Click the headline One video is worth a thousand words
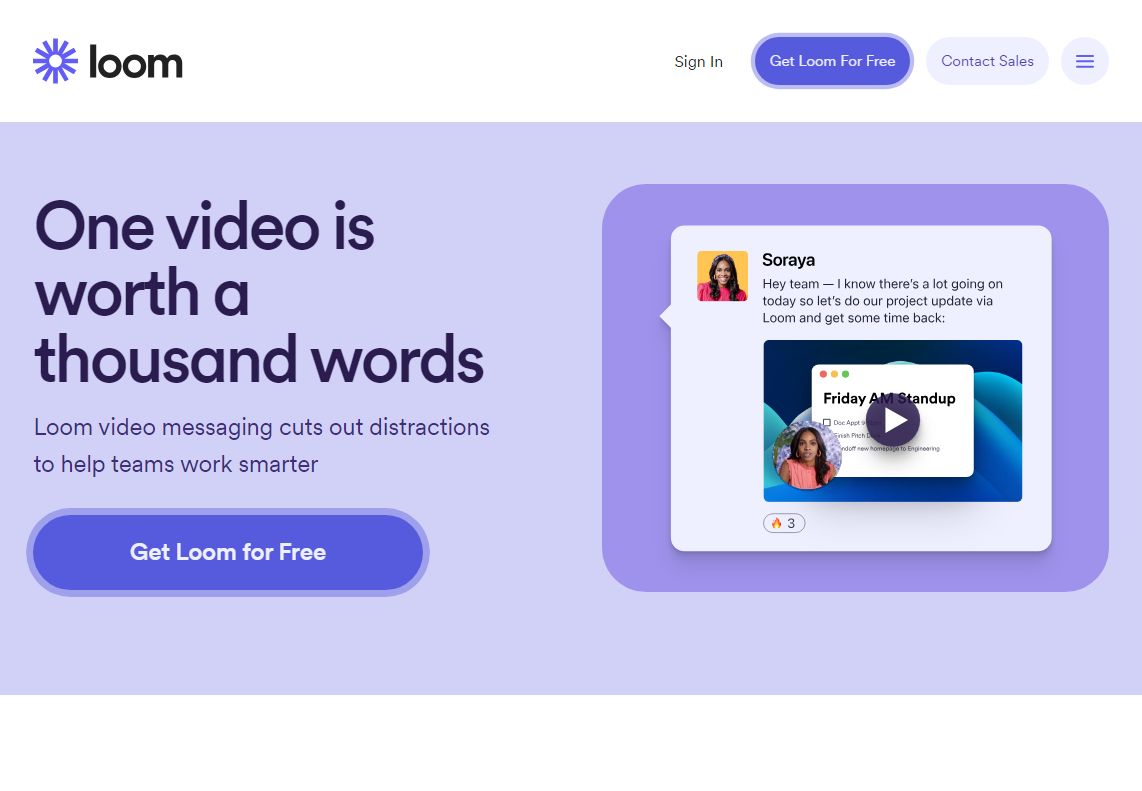1142x791 pixels. tap(259, 293)
